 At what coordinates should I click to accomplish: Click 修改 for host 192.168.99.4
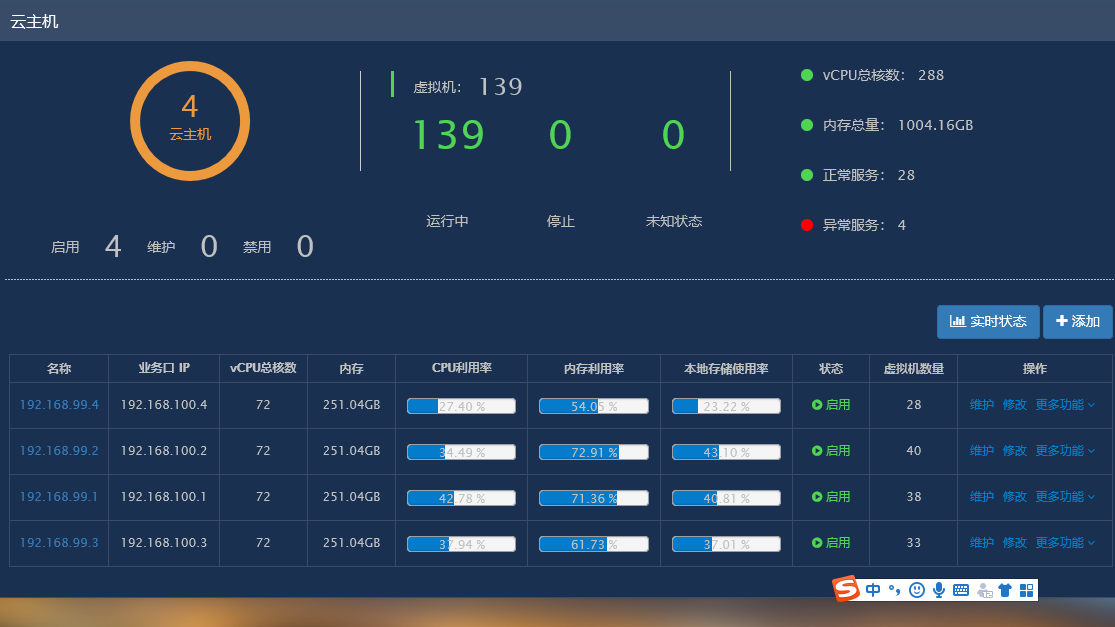click(x=1014, y=404)
